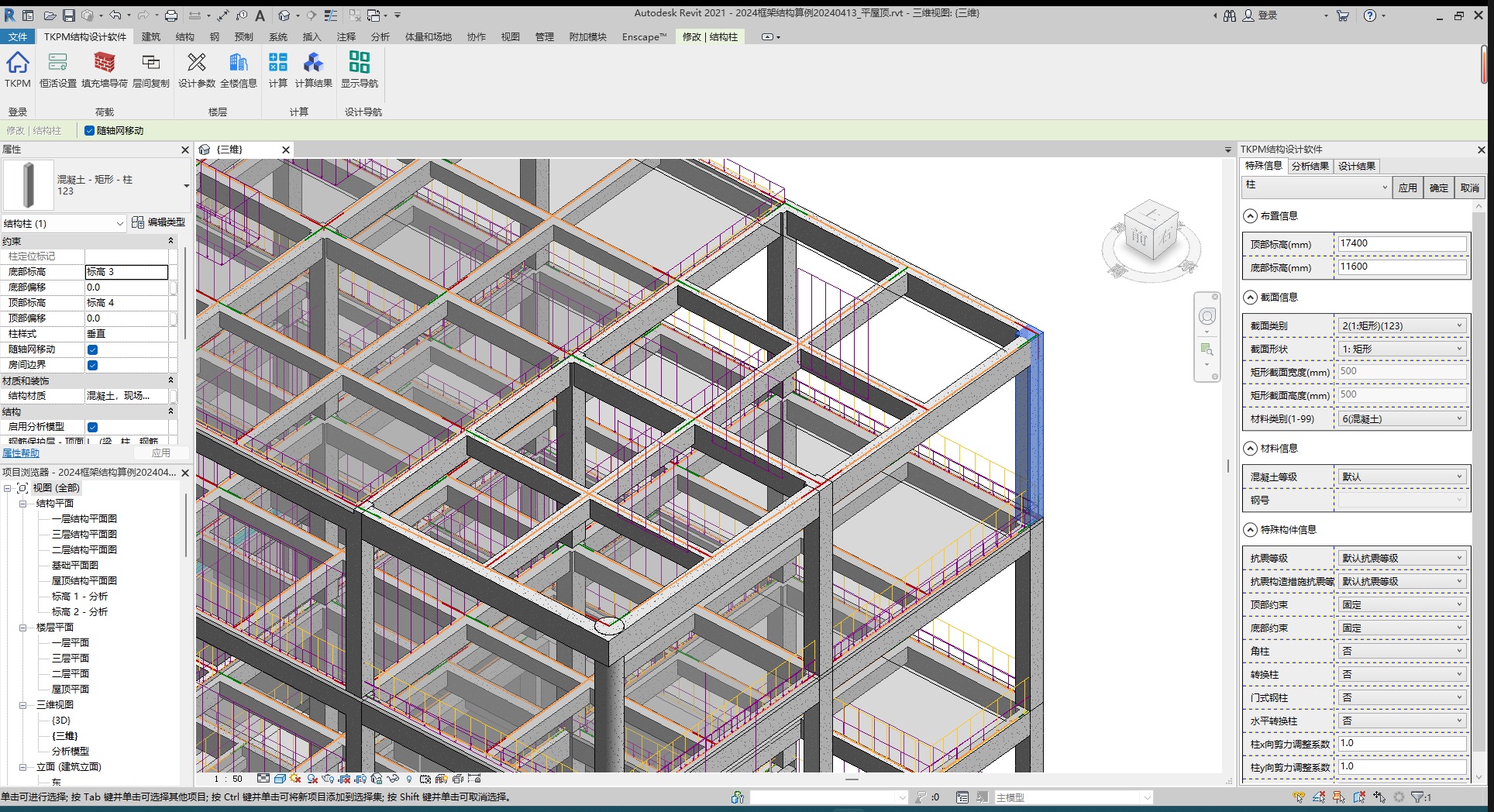The width and height of the screenshot is (1494, 812).
Task: Toggle select links icon in status bar
Action: (x=1300, y=797)
